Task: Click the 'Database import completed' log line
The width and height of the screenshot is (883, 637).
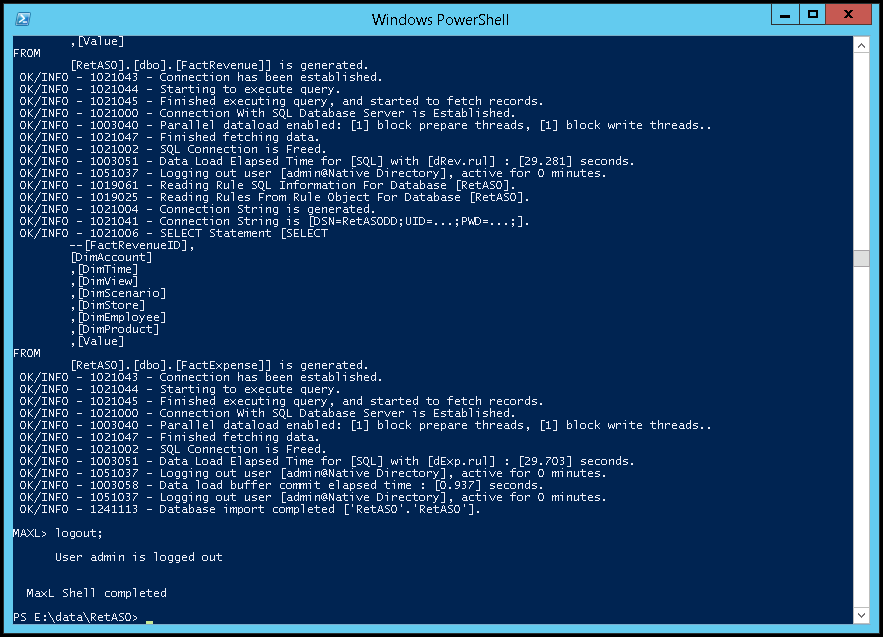Action: pos(250,509)
